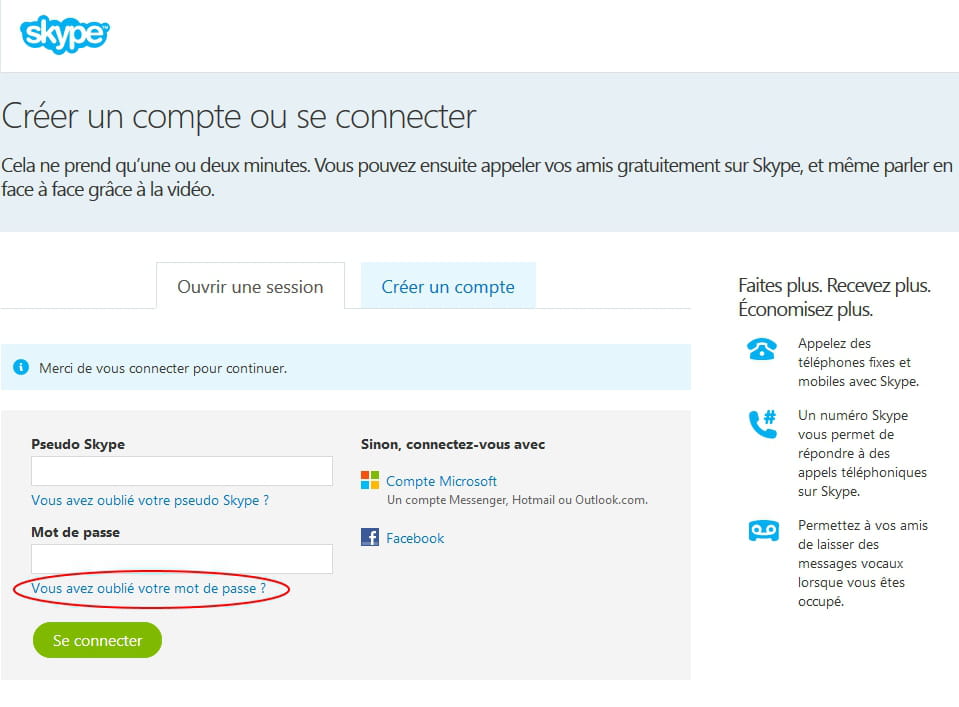Screen dimensions: 959x707
Task: Click the voicemail cassette icon
Action: click(763, 530)
